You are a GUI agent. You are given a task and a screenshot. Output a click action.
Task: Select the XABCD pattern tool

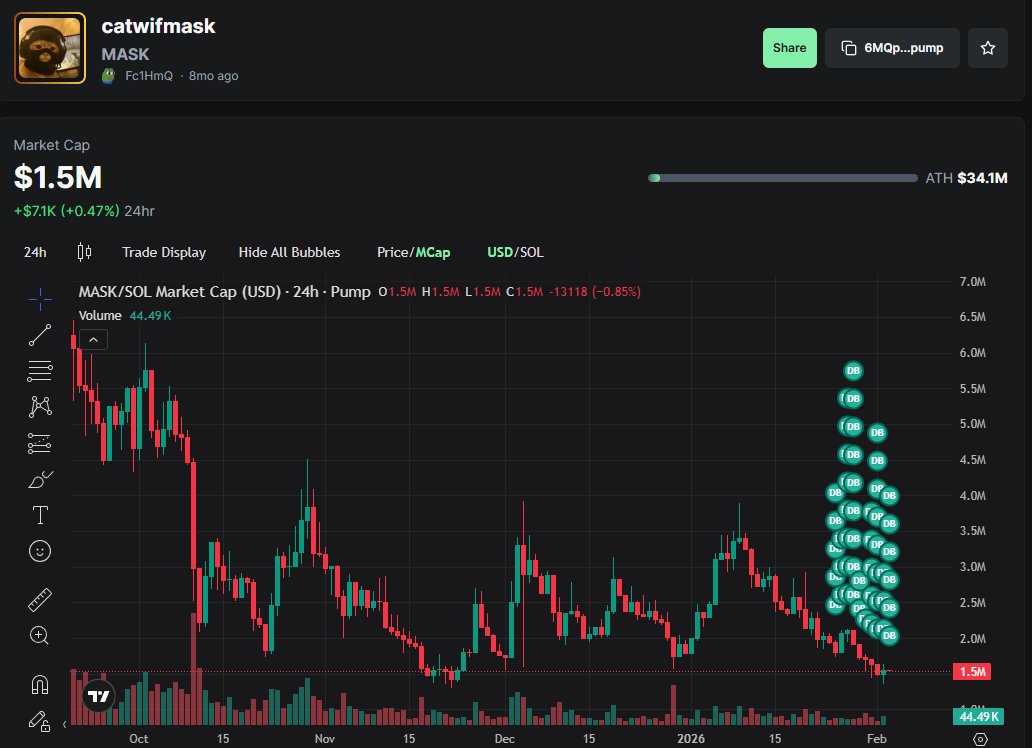point(40,406)
